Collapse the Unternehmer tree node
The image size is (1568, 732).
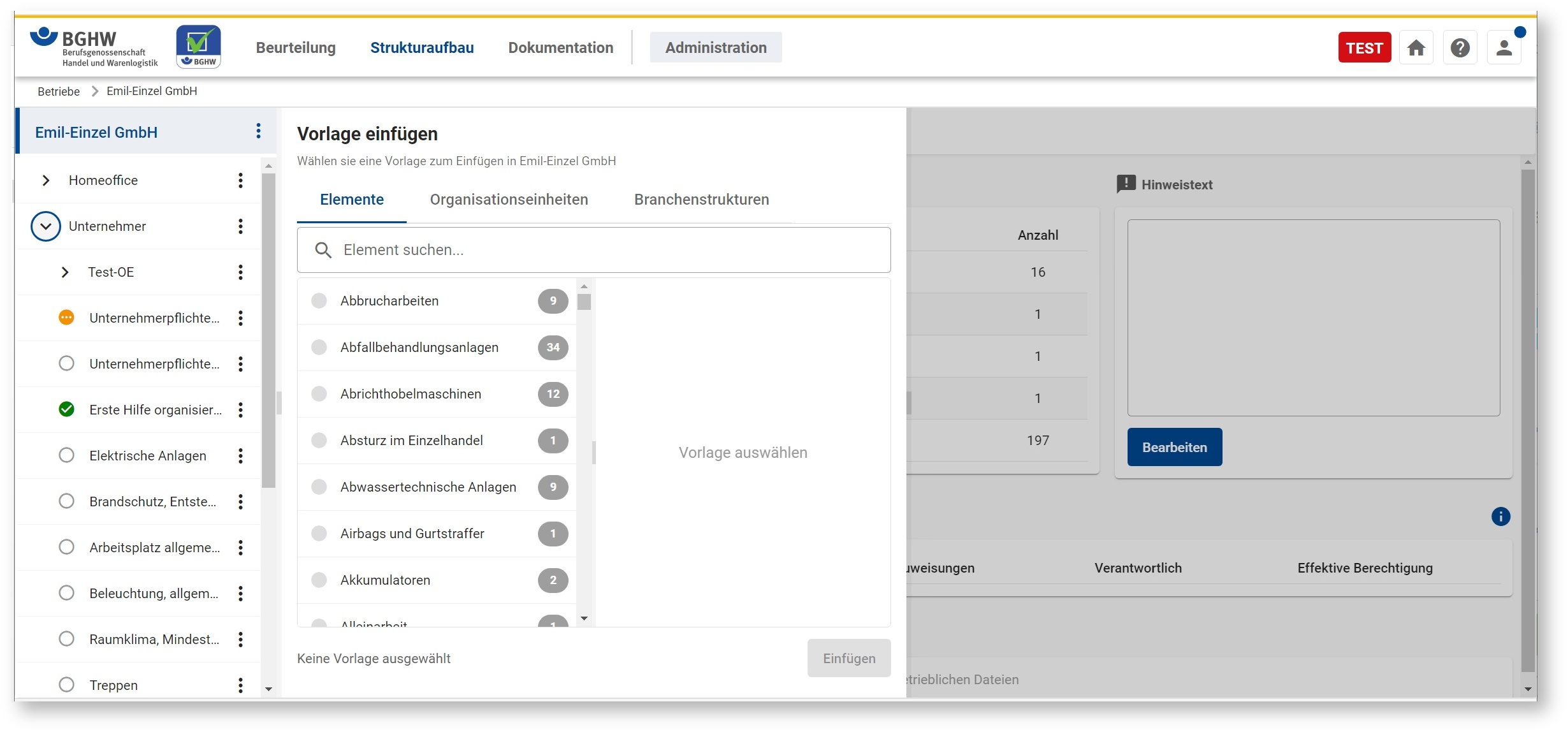(x=46, y=226)
